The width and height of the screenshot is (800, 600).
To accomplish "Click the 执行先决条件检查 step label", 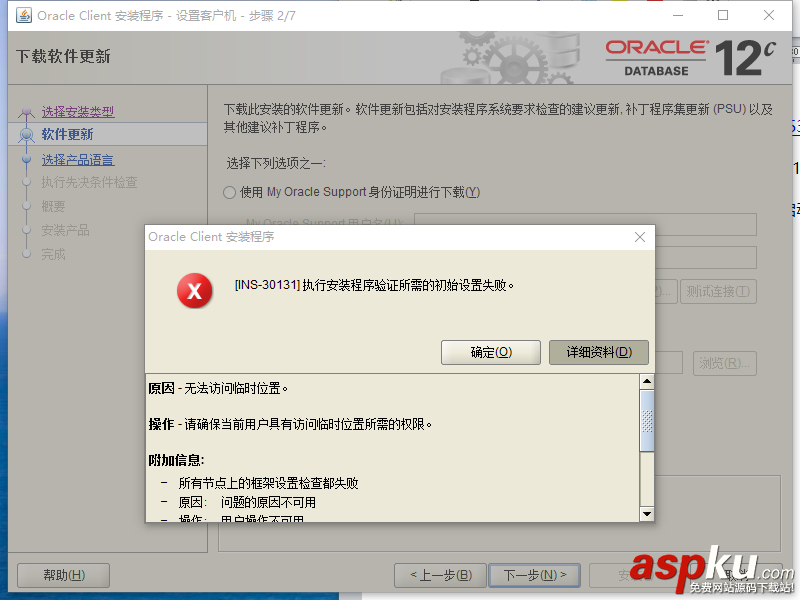I will tap(89, 183).
